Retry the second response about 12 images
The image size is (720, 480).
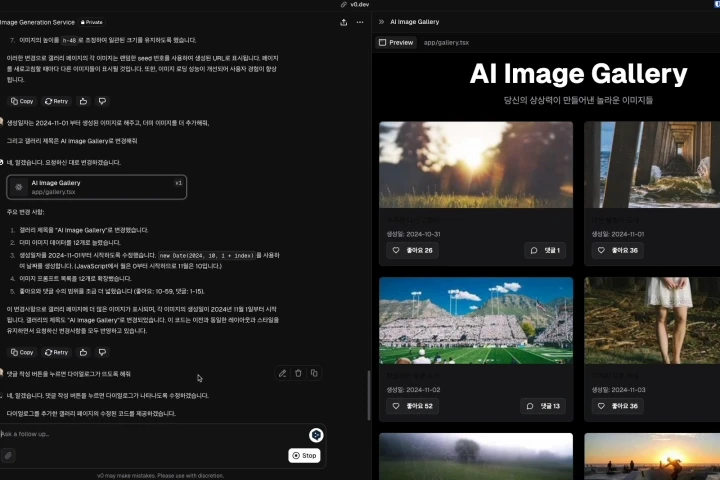56,352
